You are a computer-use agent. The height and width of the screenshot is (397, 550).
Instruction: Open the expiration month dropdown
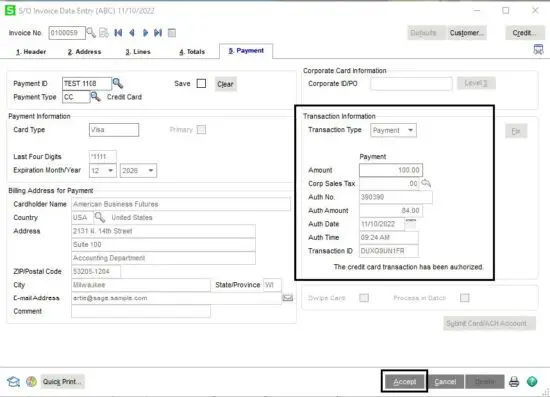[x=102, y=170]
